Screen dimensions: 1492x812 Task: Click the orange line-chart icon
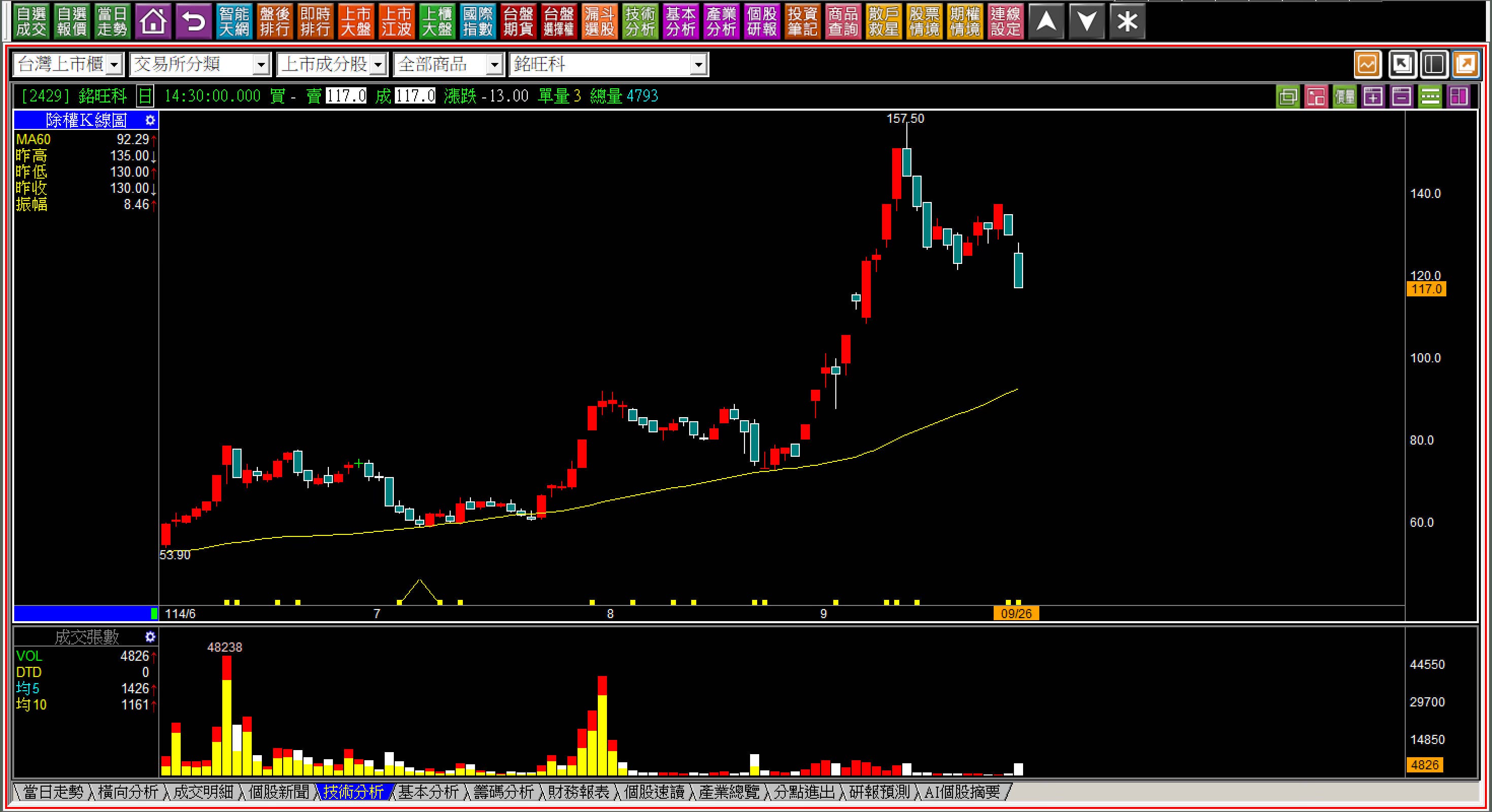pos(1368,64)
